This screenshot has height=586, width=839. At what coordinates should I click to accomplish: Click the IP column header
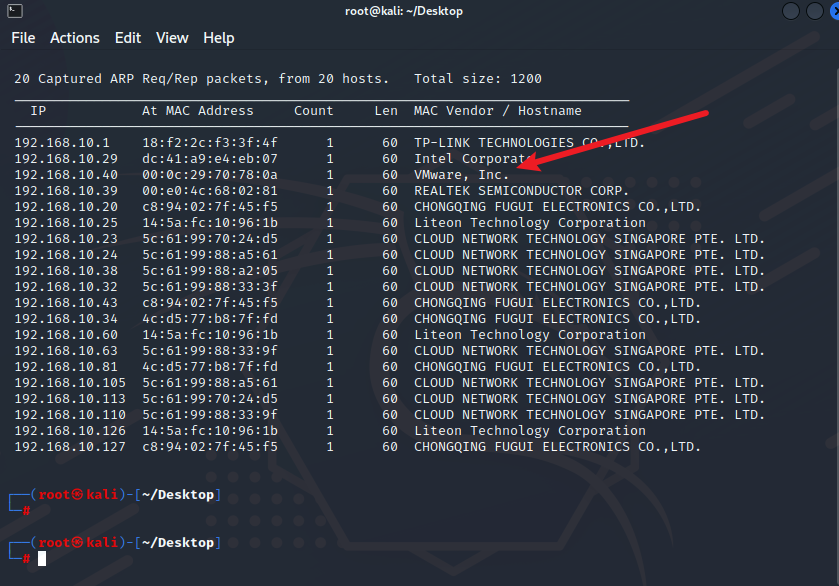[38, 111]
